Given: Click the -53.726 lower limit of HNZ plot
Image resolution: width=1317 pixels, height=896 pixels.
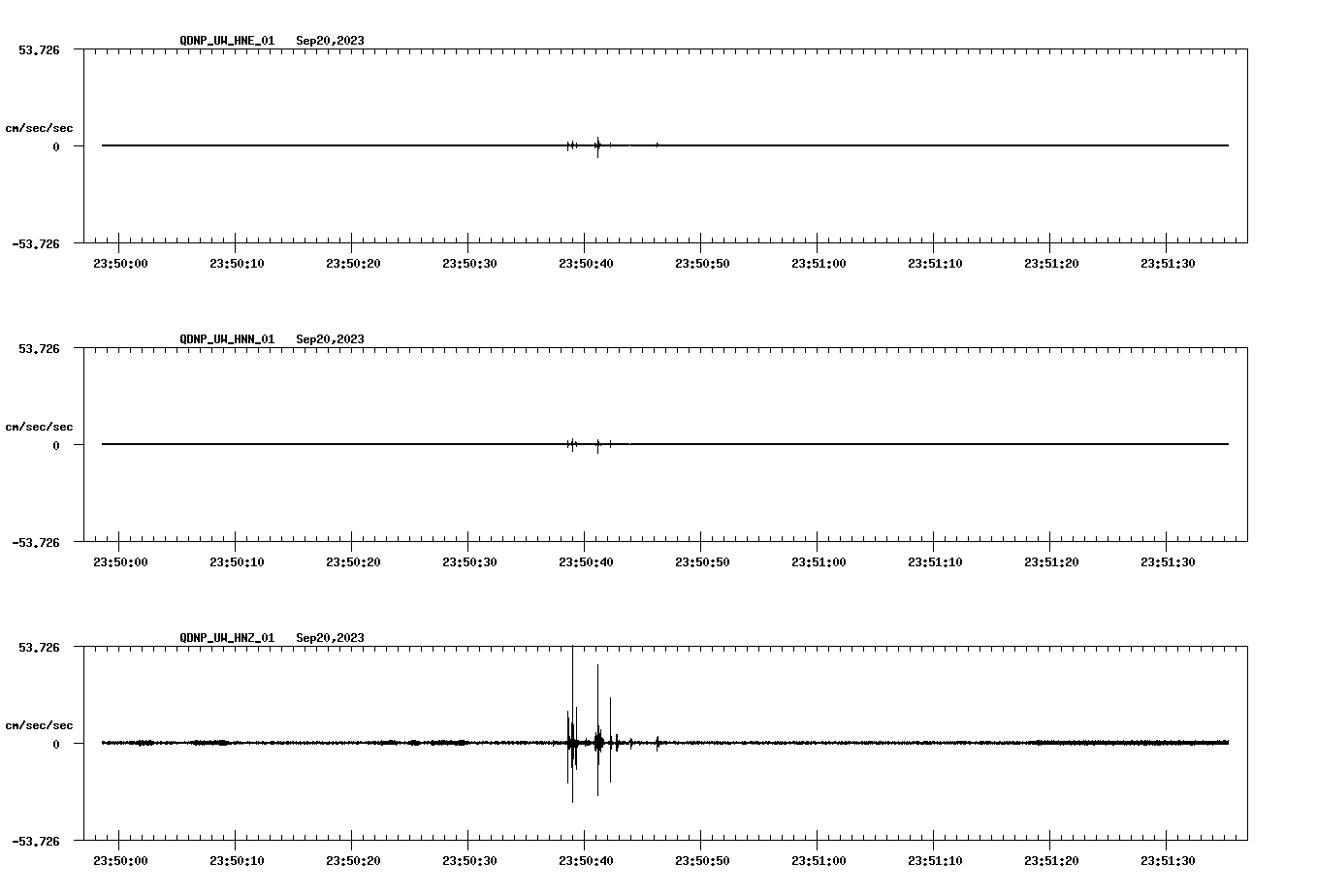Looking at the screenshot, I should click(x=36, y=841).
